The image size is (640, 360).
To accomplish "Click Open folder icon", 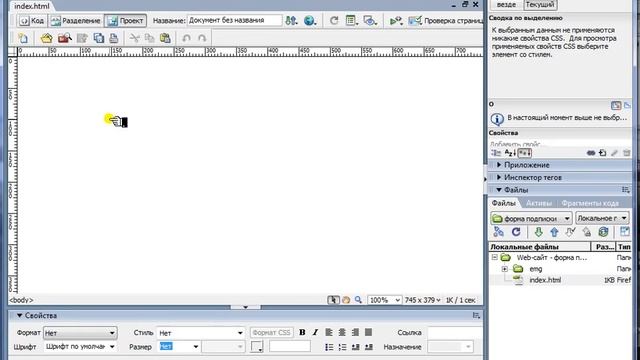I will [x=47, y=38].
